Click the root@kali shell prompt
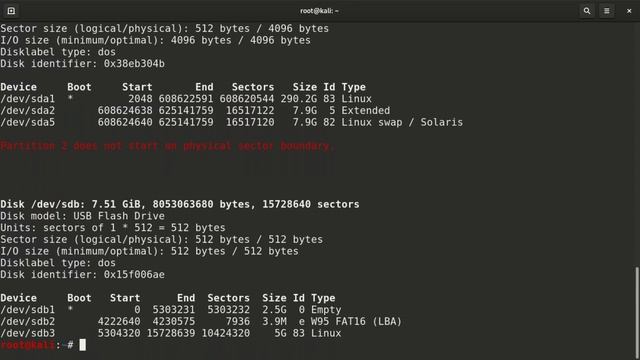This screenshot has width=640, height=360. (37, 345)
